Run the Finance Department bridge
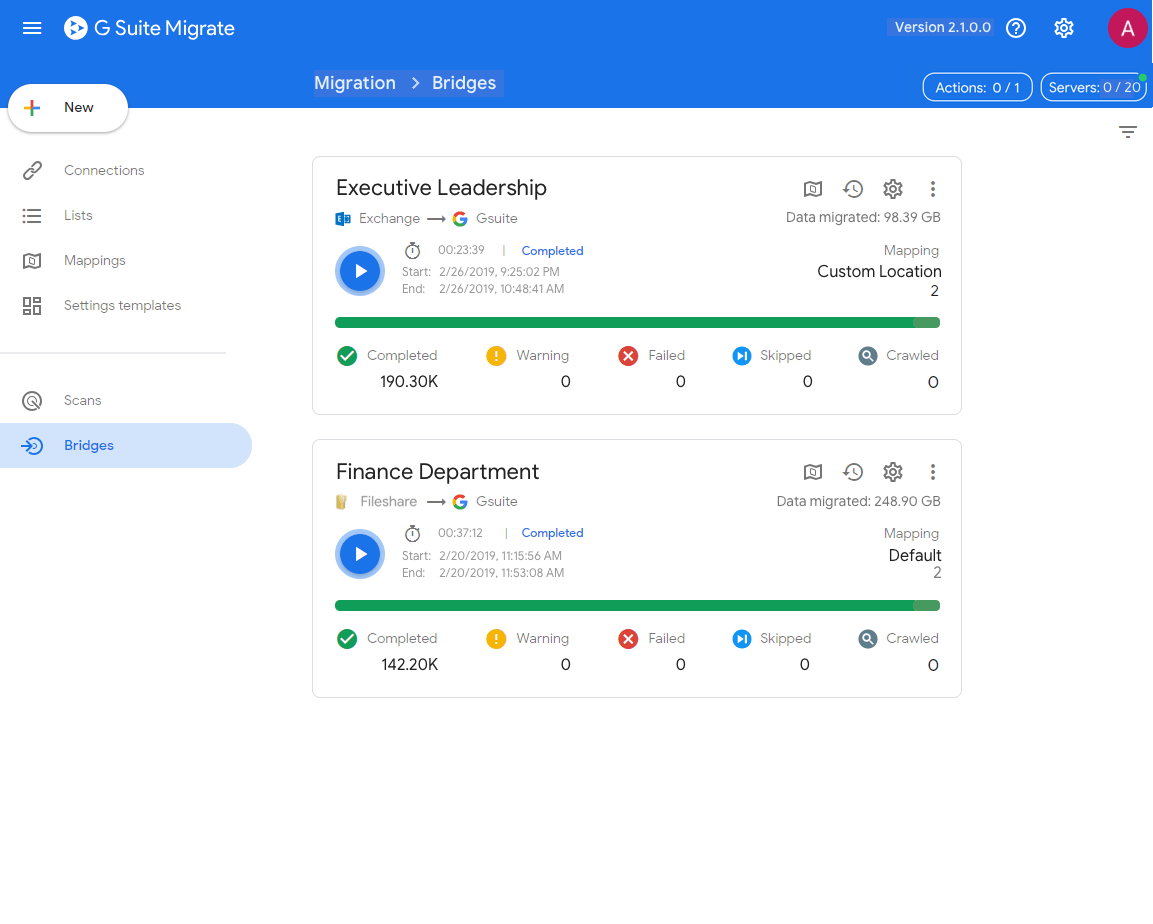Viewport: 1153px width, 924px height. pyautogui.click(x=360, y=554)
